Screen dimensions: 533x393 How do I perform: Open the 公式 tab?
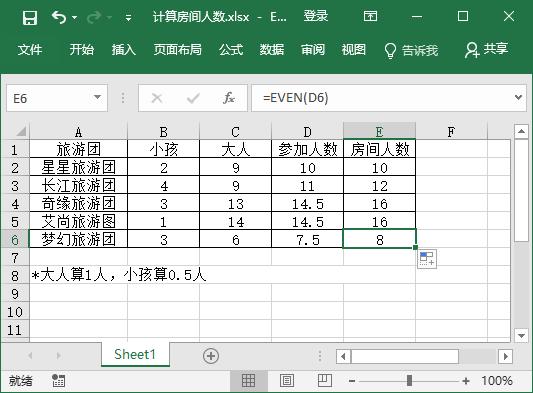(231, 50)
